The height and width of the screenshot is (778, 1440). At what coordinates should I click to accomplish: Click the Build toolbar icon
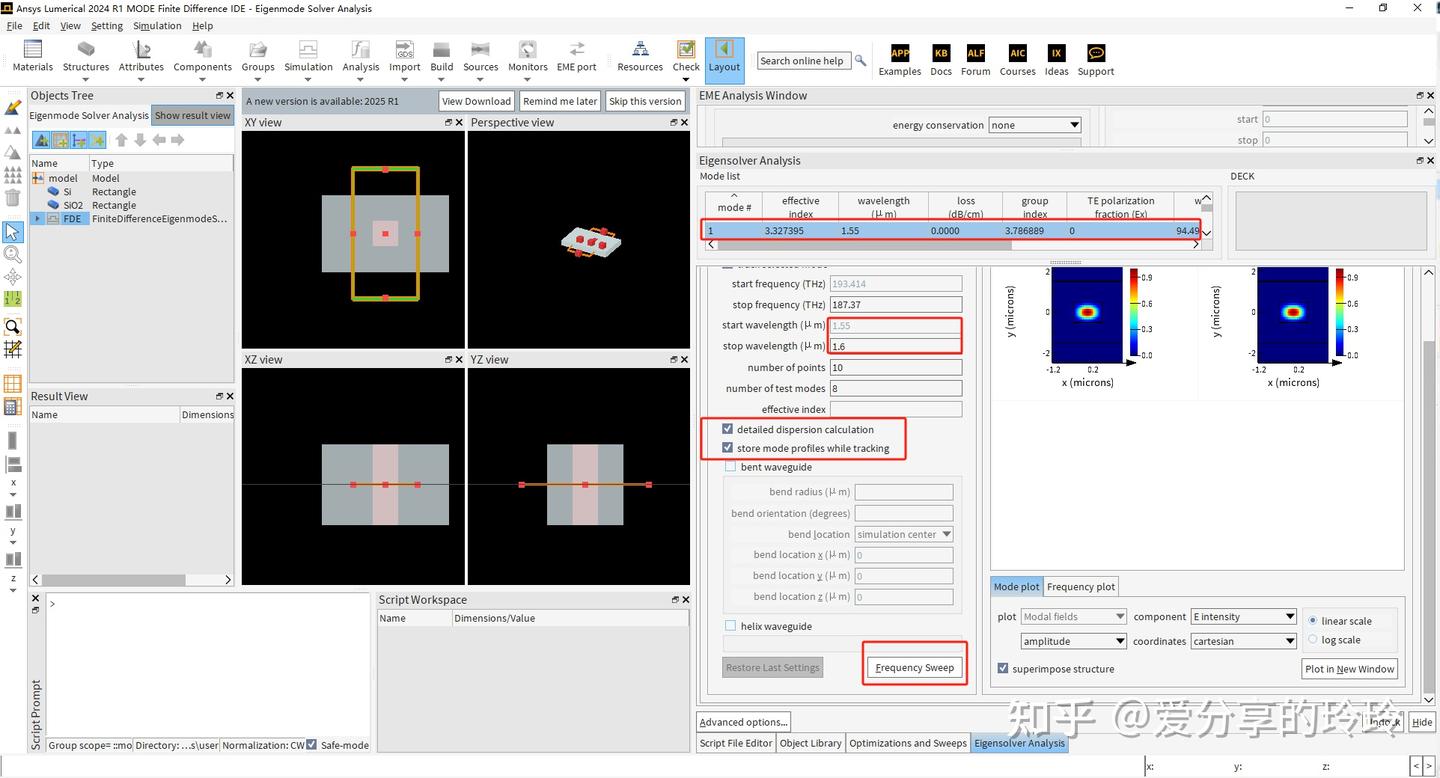[441, 49]
